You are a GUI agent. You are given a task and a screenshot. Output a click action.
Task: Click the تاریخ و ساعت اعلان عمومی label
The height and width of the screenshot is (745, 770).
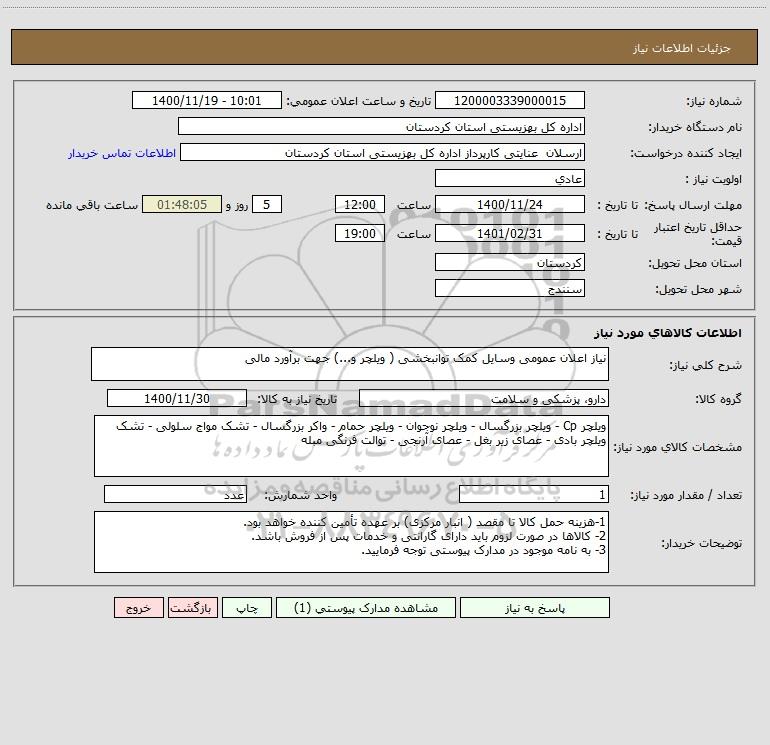click(358, 102)
